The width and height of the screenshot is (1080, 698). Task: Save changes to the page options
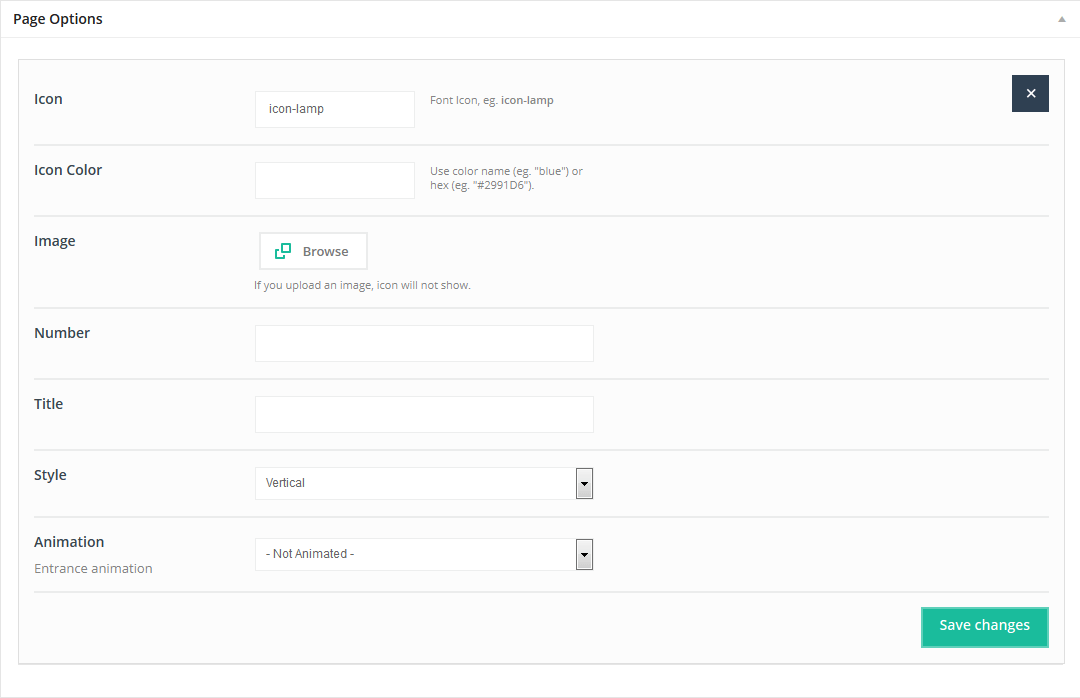[x=984, y=626]
